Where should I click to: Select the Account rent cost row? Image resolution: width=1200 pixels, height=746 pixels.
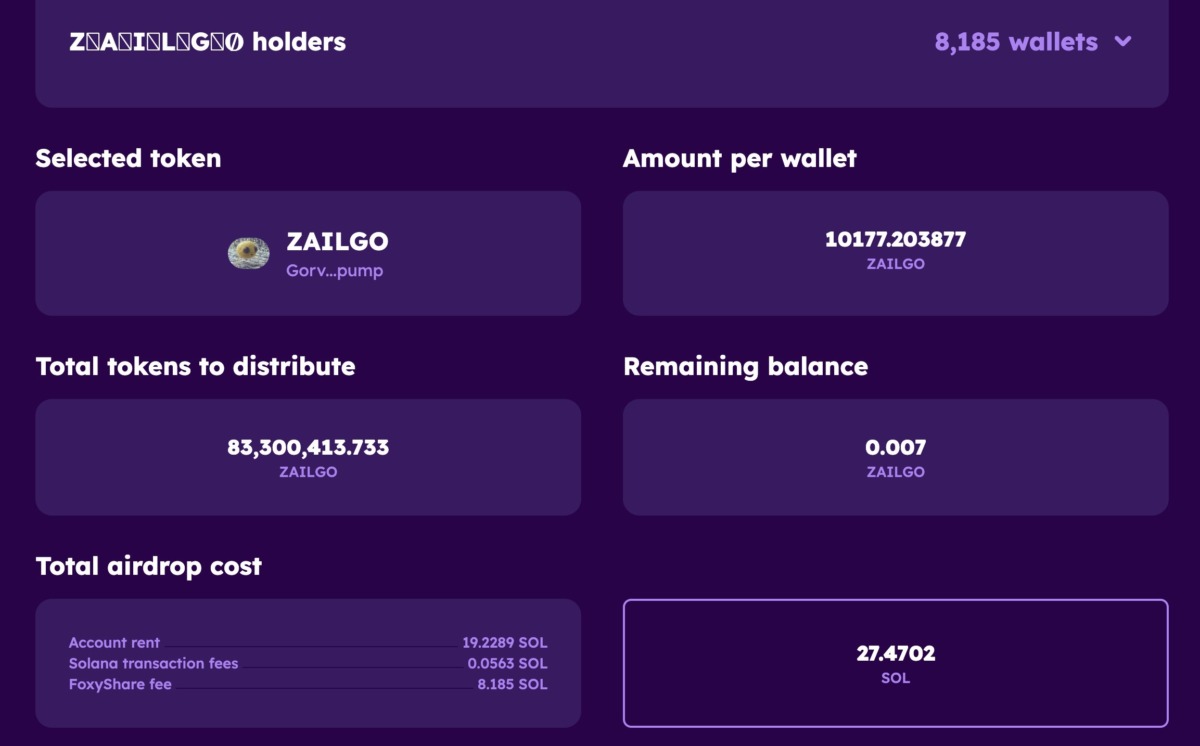(x=308, y=643)
